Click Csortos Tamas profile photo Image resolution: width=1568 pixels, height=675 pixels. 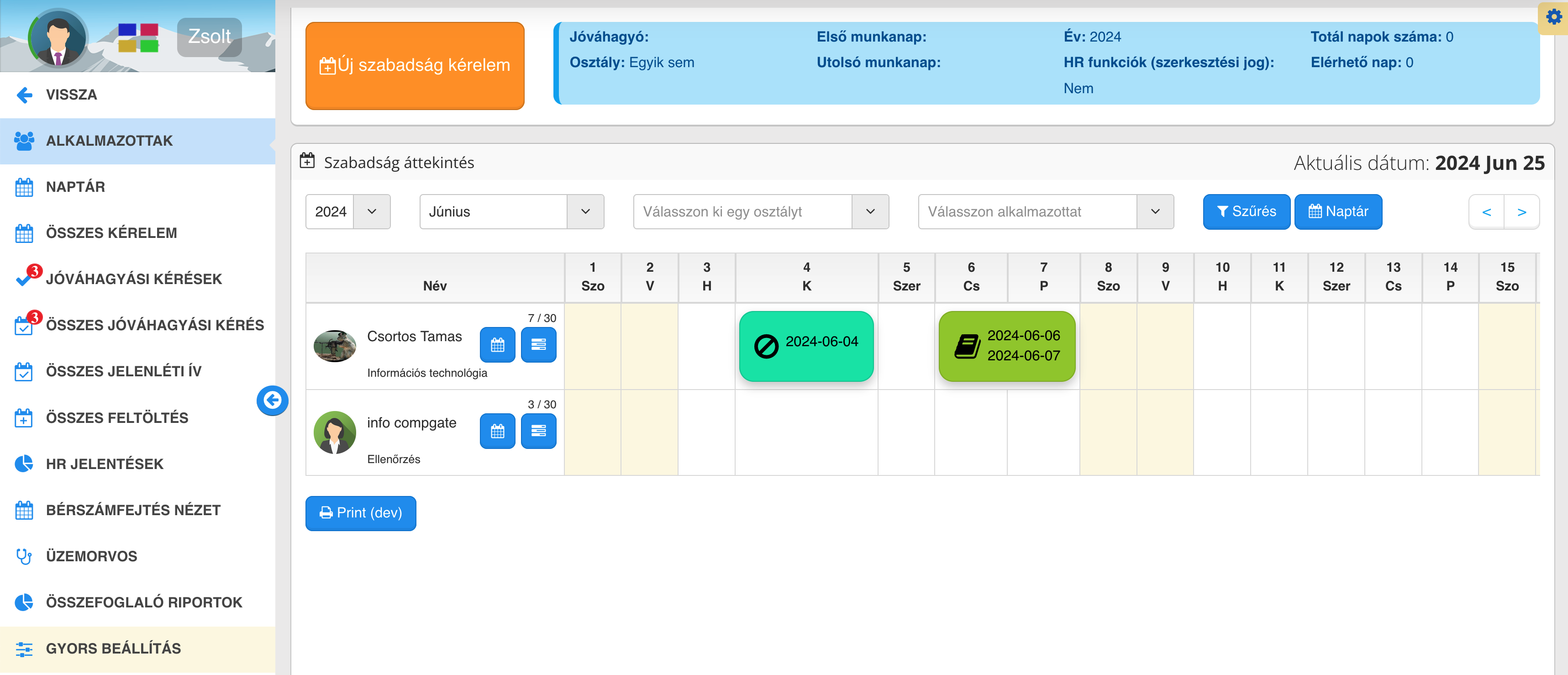pyautogui.click(x=335, y=346)
